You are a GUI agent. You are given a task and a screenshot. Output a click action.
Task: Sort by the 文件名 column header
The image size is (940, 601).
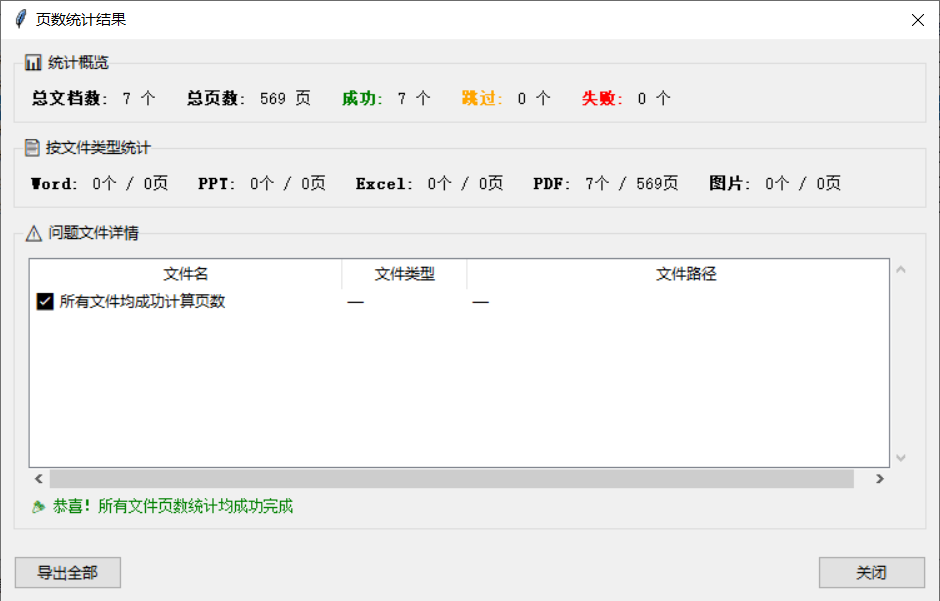(185, 274)
